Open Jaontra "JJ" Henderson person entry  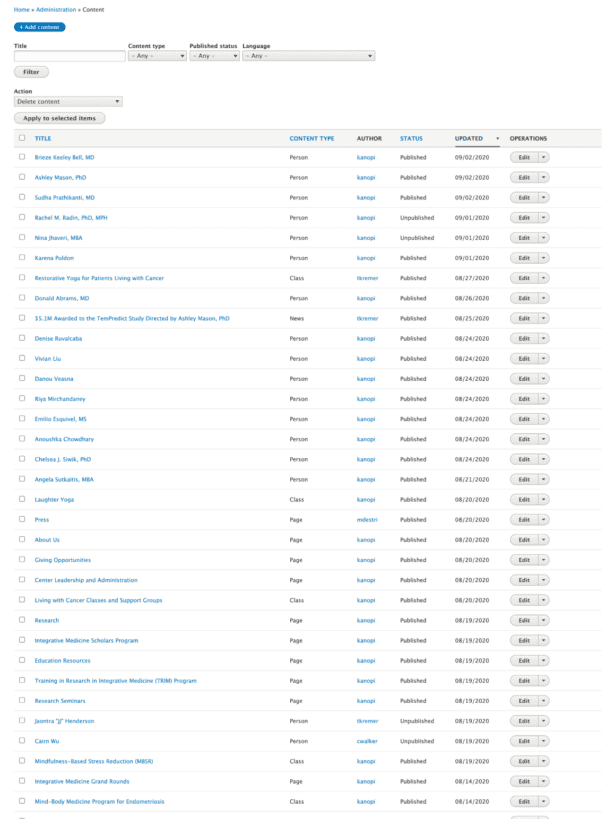[64, 721]
